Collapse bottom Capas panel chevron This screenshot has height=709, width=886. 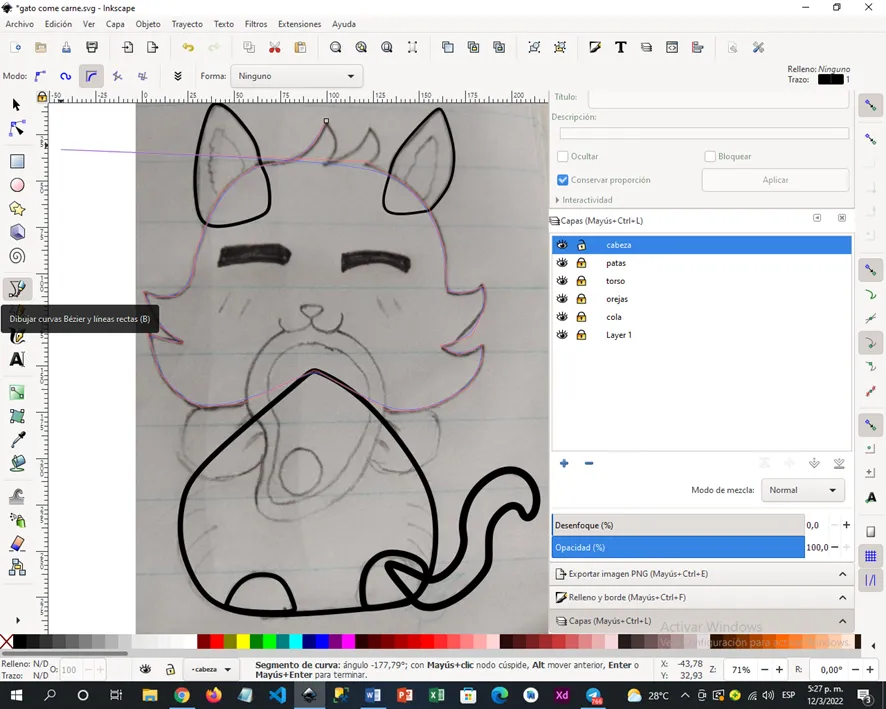(x=842, y=621)
